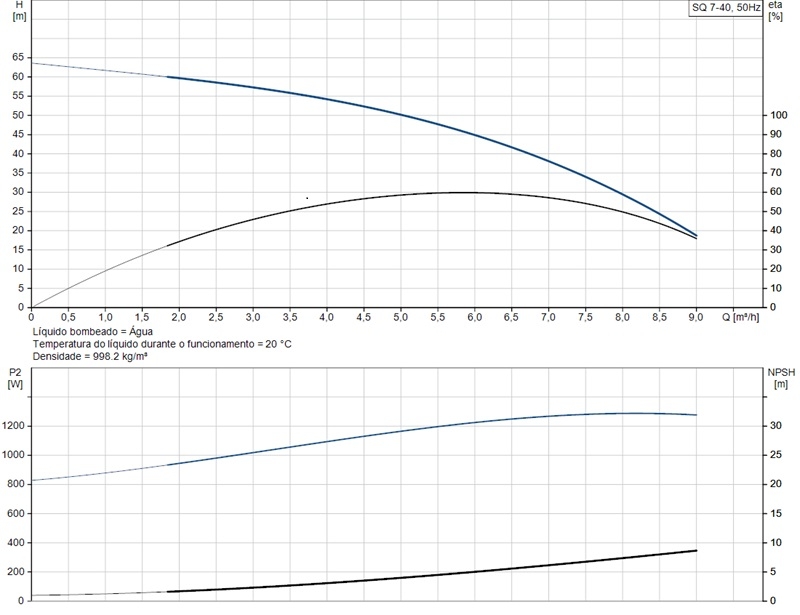
Task: Click the "80" tick on the eta axis
Action: tap(776, 153)
